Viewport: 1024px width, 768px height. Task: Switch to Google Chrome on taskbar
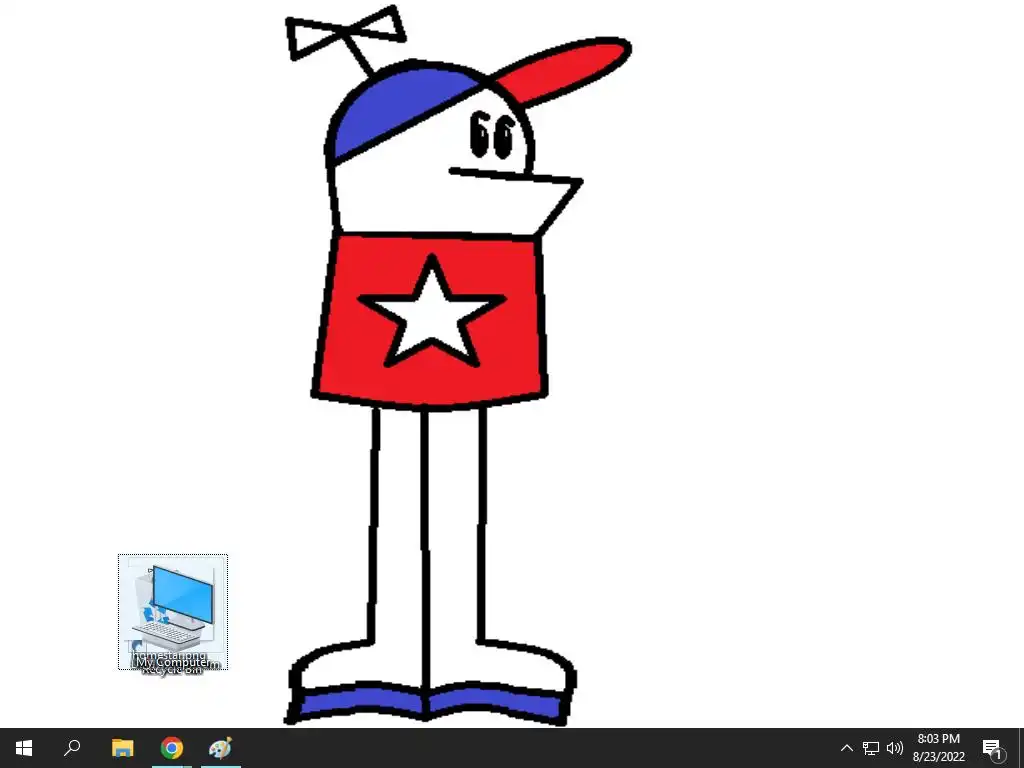click(x=172, y=748)
